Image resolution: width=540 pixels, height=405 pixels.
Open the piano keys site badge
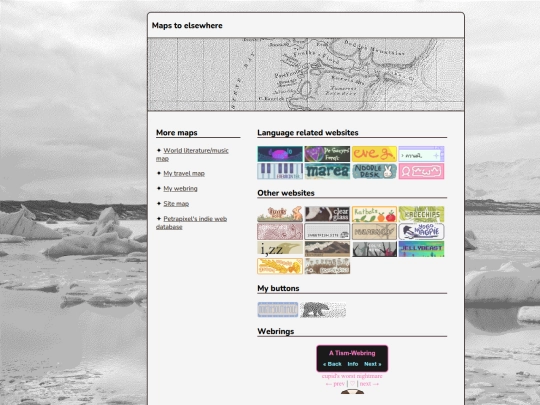click(x=280, y=171)
